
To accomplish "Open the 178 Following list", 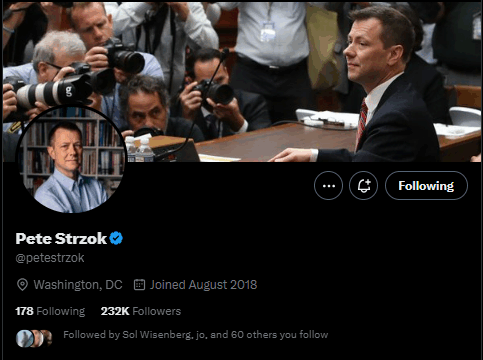I will [x=50, y=311].
